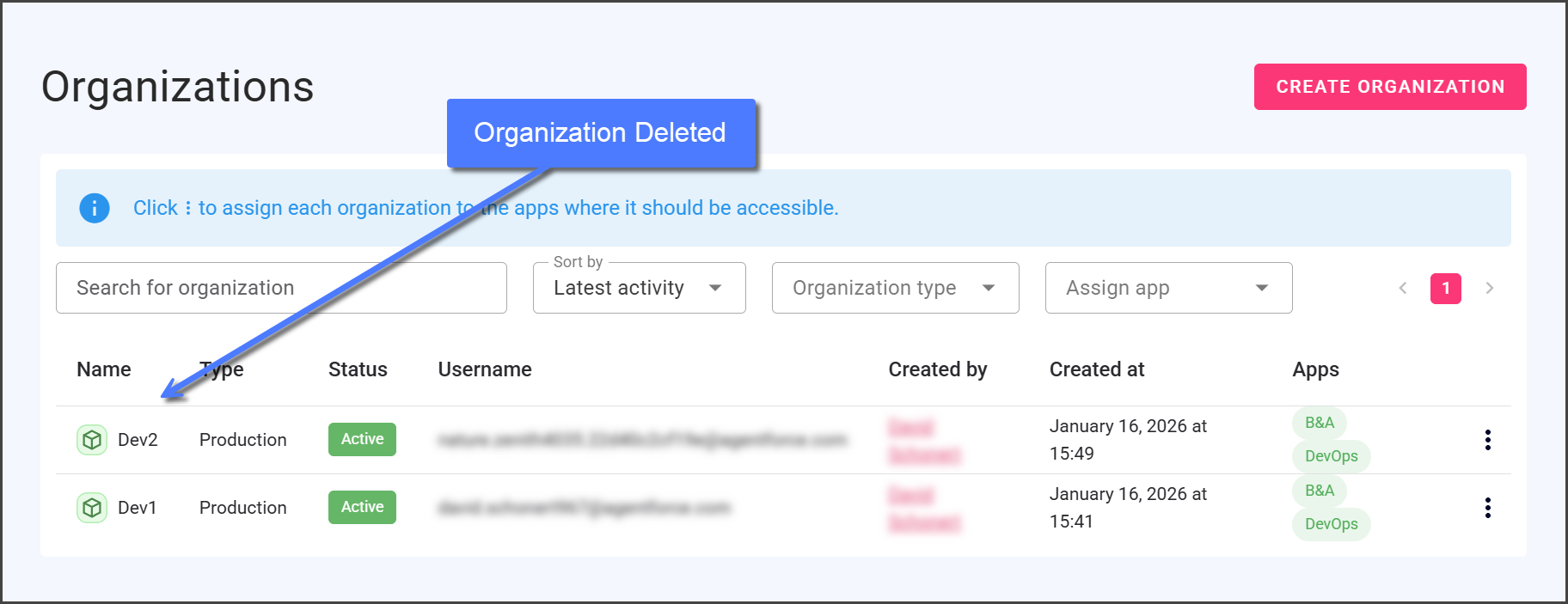
Task: Click the Search for organization field
Action: pyautogui.click(x=281, y=289)
